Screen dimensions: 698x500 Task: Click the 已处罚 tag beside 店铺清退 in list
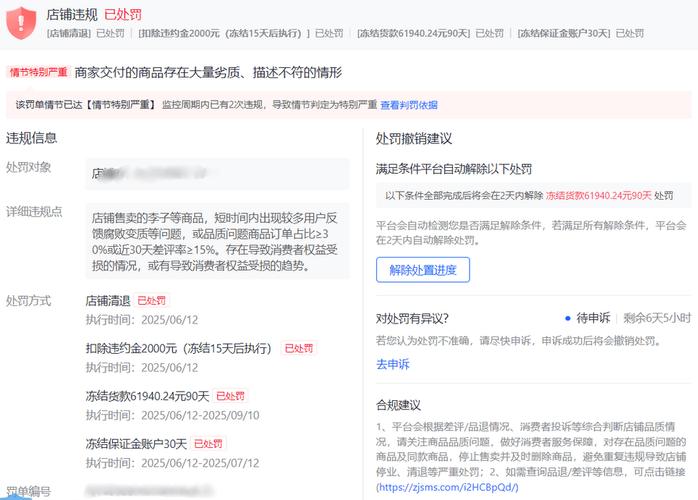151,301
